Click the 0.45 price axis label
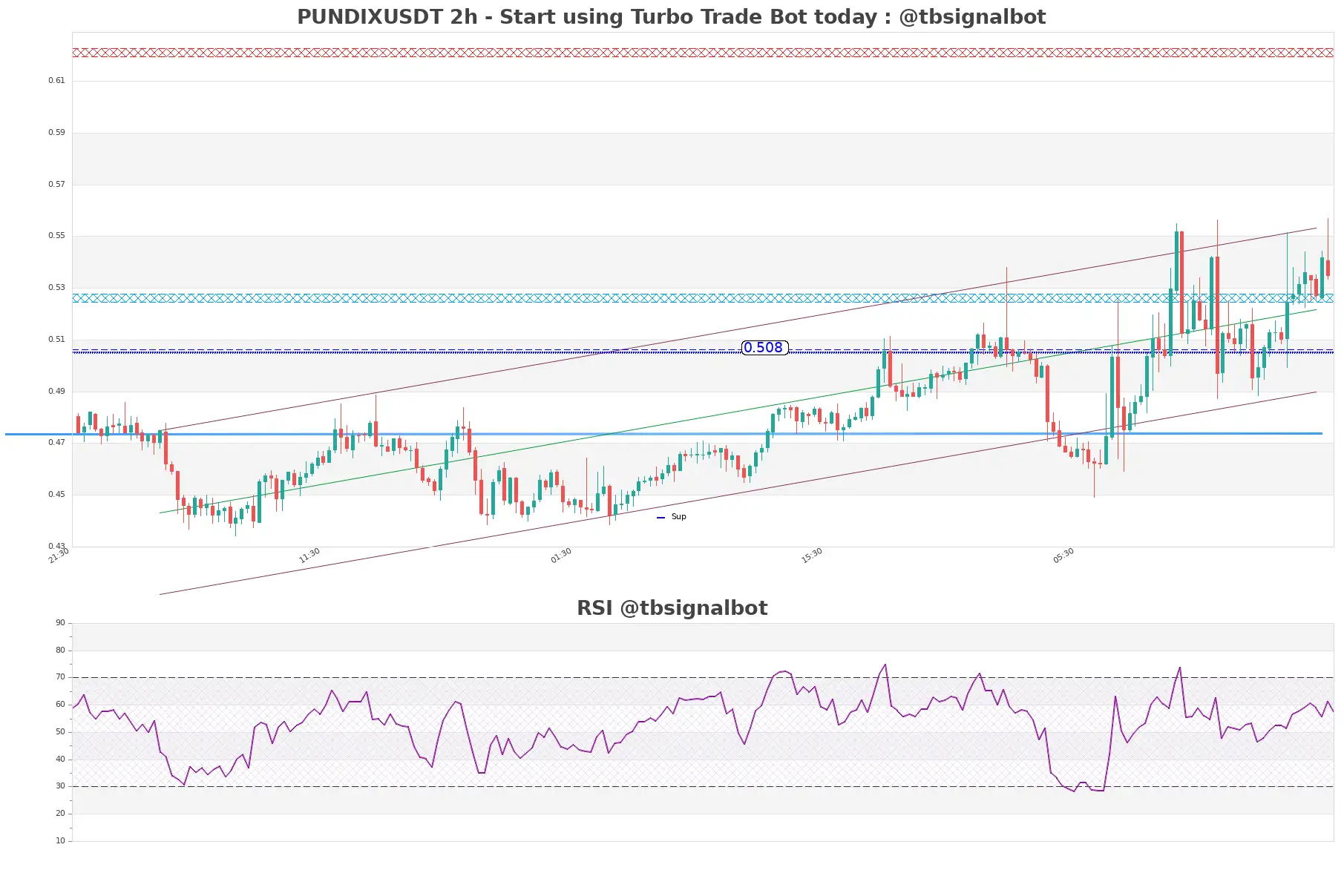 (x=56, y=495)
